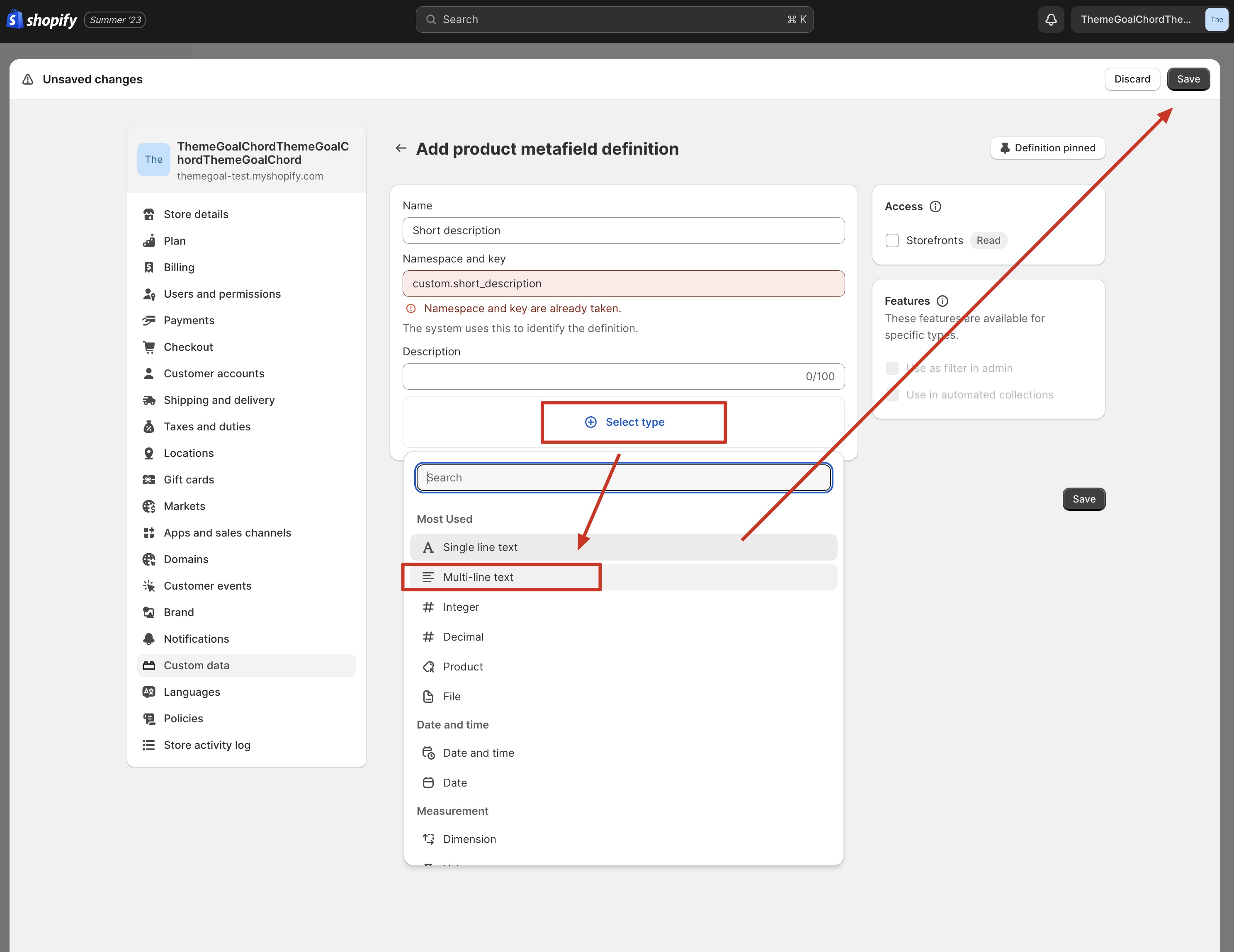Choose Decimal type option
The width and height of the screenshot is (1234, 952).
click(x=624, y=637)
